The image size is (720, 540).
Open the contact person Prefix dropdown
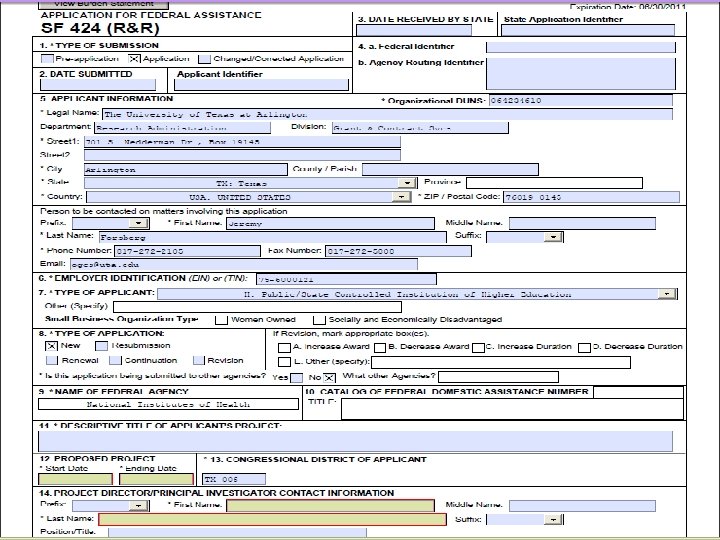[138, 223]
